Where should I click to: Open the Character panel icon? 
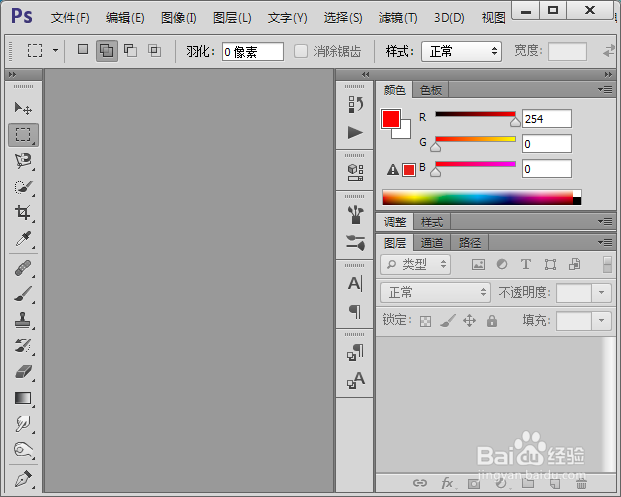click(x=355, y=284)
